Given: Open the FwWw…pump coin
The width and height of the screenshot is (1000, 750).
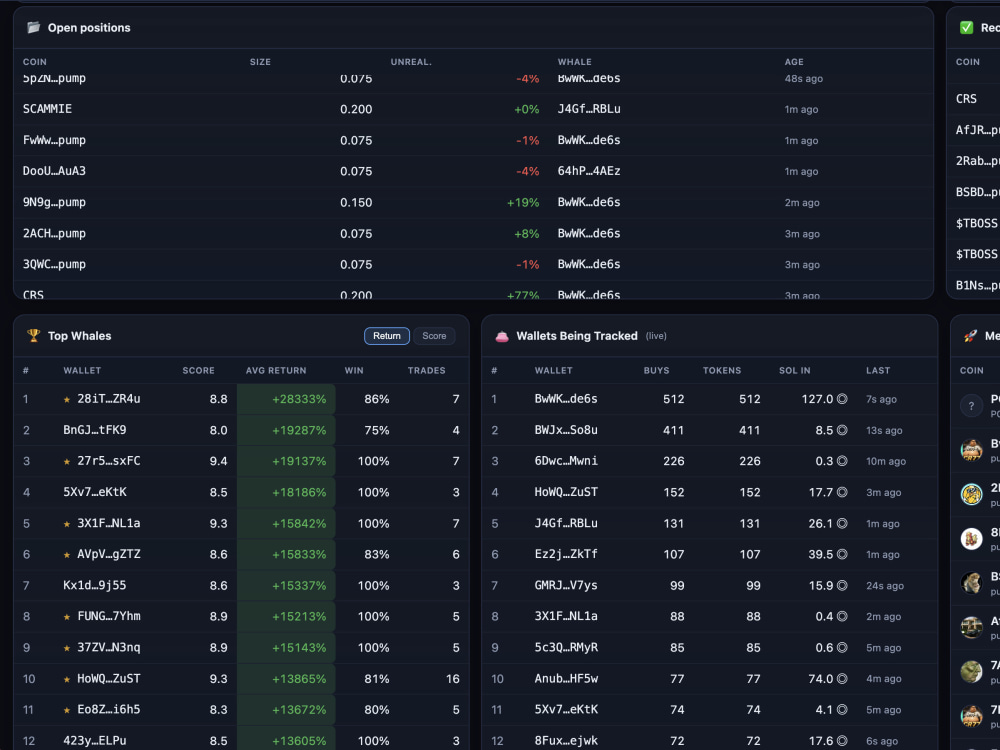Looking at the screenshot, I should tap(54, 140).
